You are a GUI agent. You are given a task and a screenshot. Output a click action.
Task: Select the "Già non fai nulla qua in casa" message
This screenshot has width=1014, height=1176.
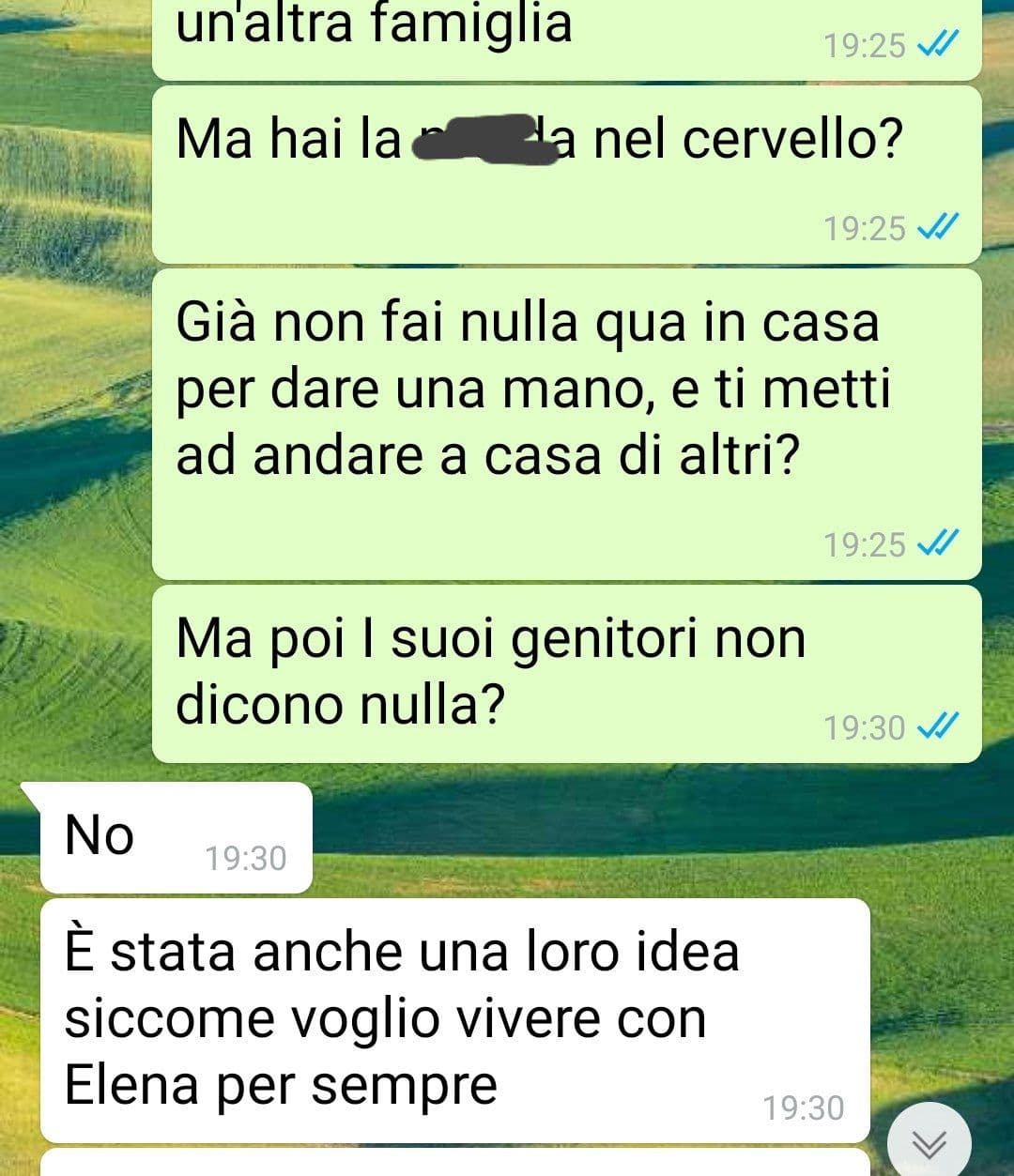pos(566,423)
